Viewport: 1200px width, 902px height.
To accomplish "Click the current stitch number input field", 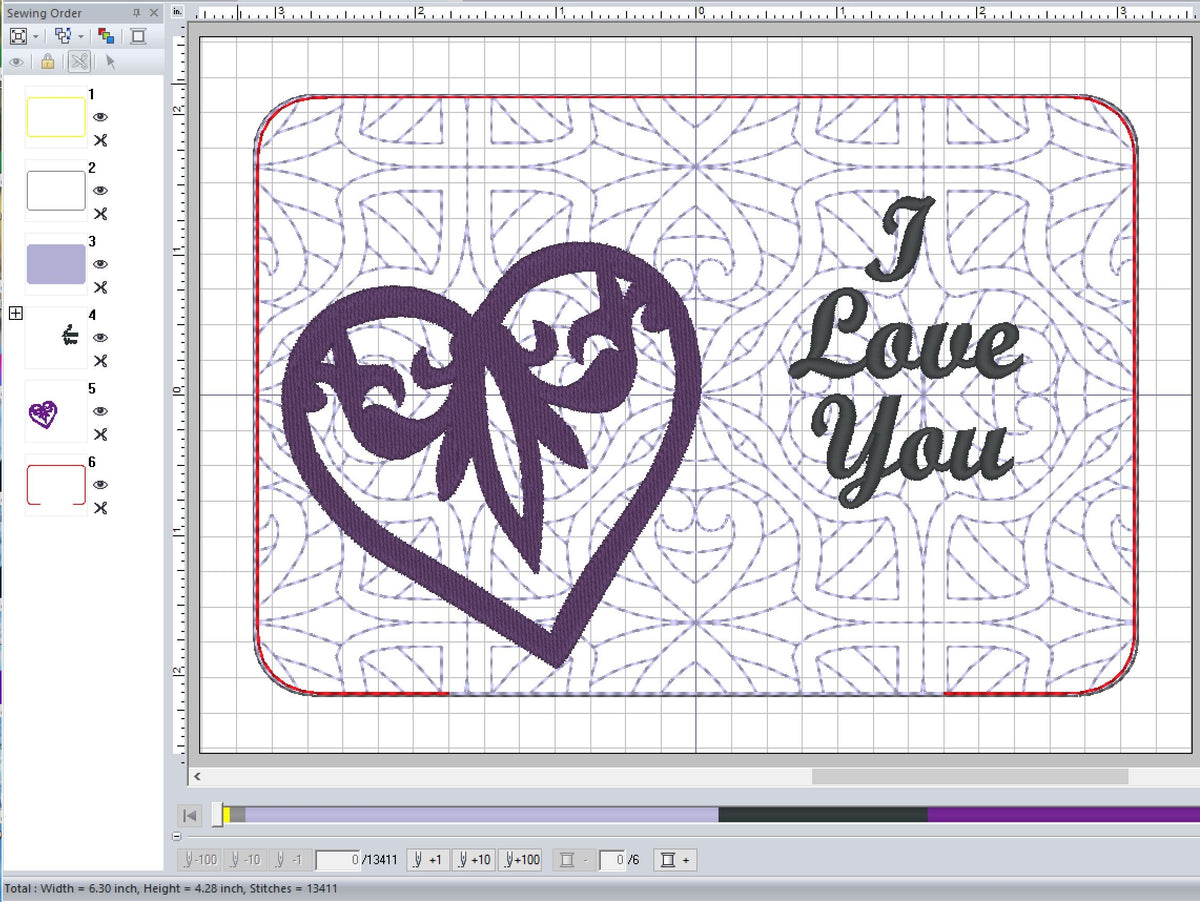I will [x=338, y=860].
